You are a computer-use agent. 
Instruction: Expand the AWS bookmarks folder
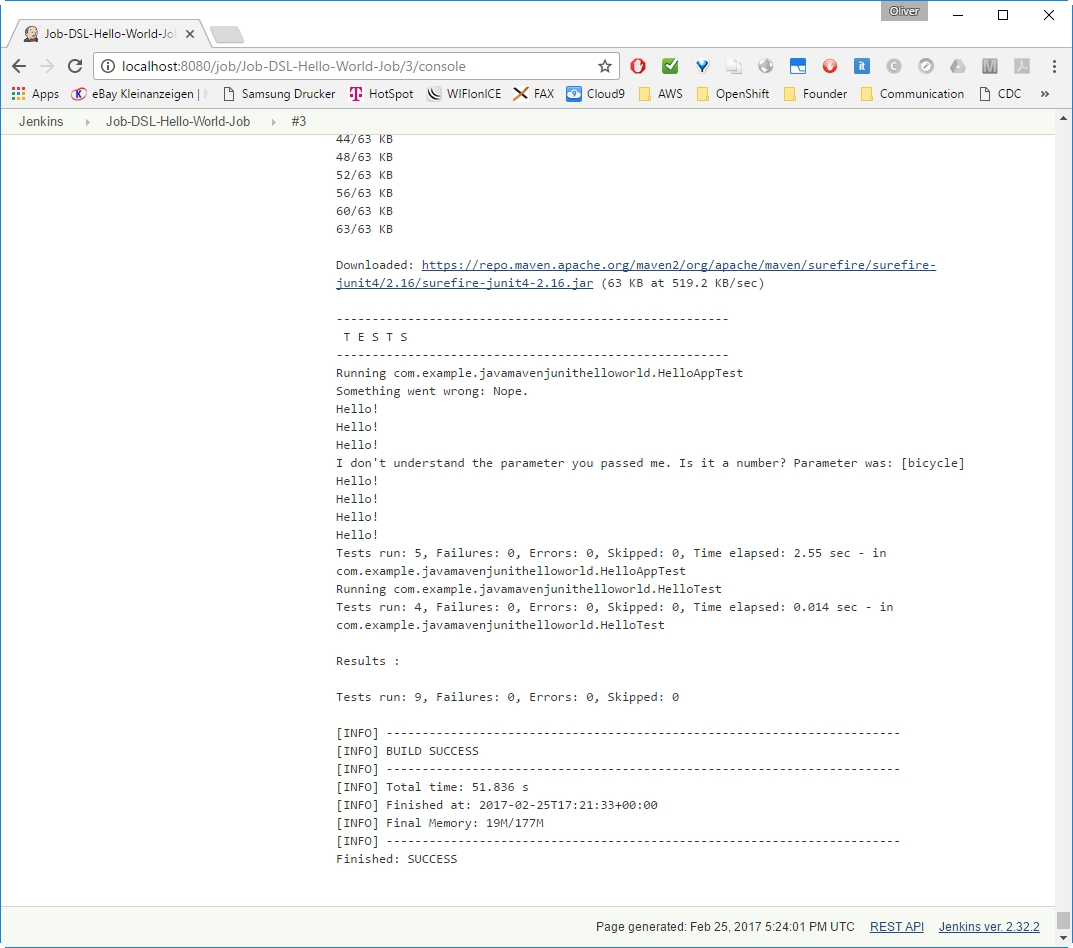tap(660, 94)
